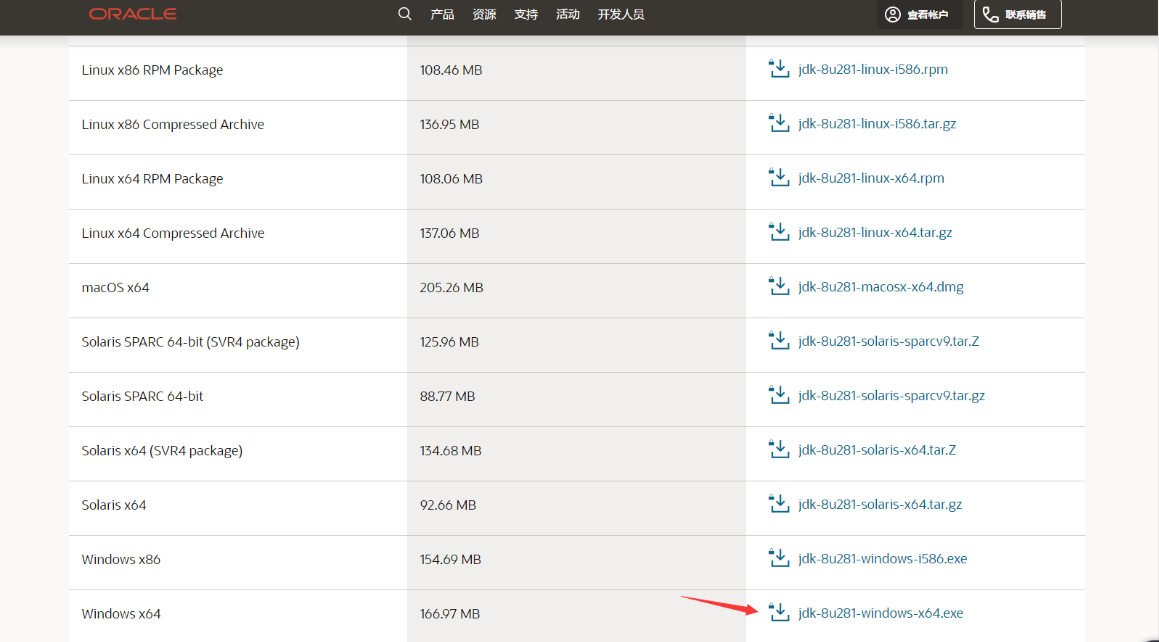Select the Windows x64 row label
Image resolution: width=1159 pixels, height=642 pixels.
click(x=121, y=614)
